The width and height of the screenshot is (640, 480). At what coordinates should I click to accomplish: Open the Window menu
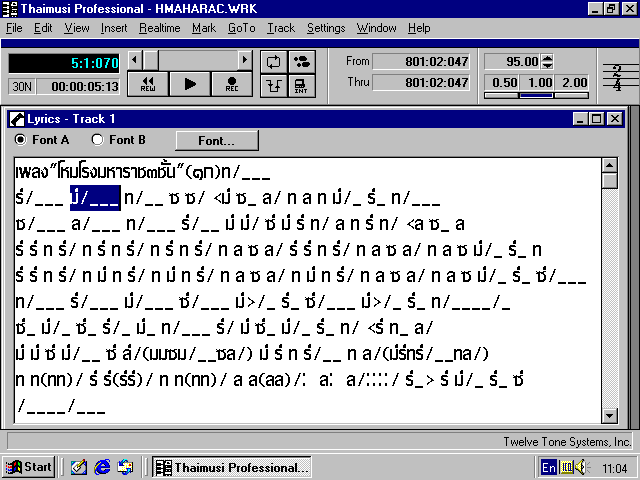coord(376,28)
